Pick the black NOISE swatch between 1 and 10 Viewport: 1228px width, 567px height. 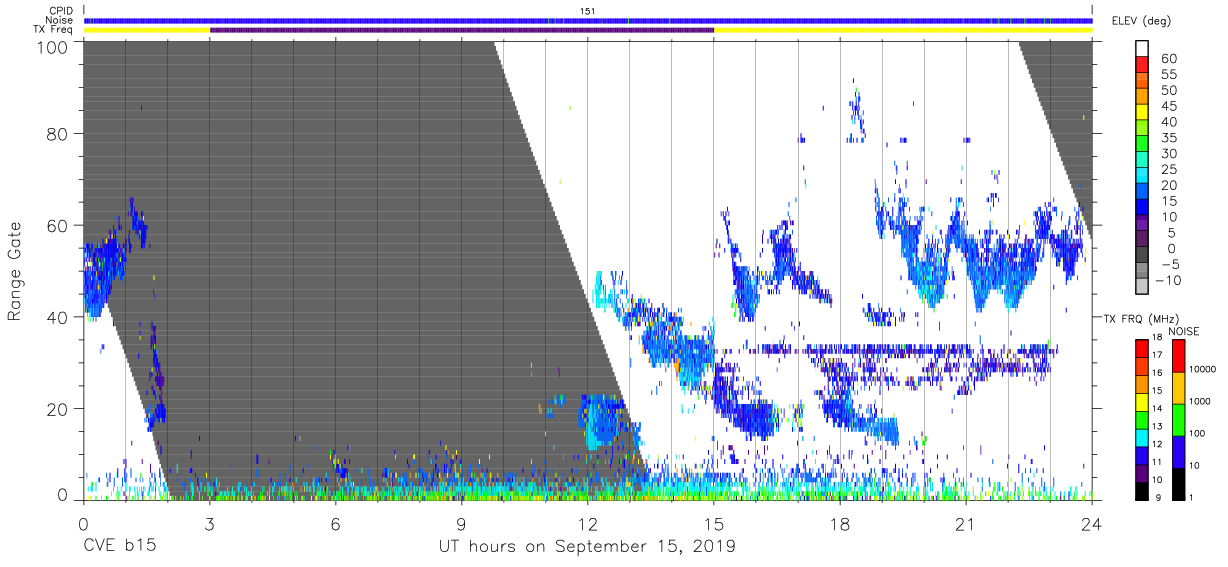(x=1179, y=483)
